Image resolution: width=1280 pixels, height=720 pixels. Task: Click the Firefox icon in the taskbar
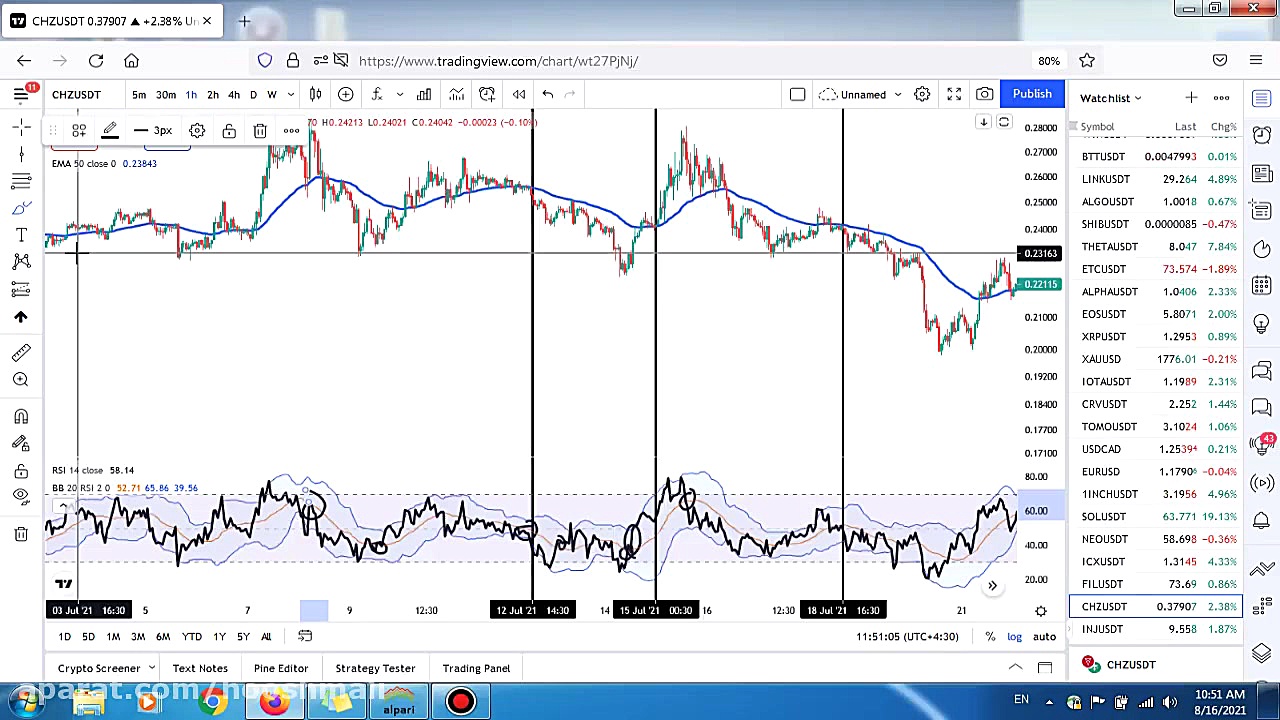tap(274, 702)
